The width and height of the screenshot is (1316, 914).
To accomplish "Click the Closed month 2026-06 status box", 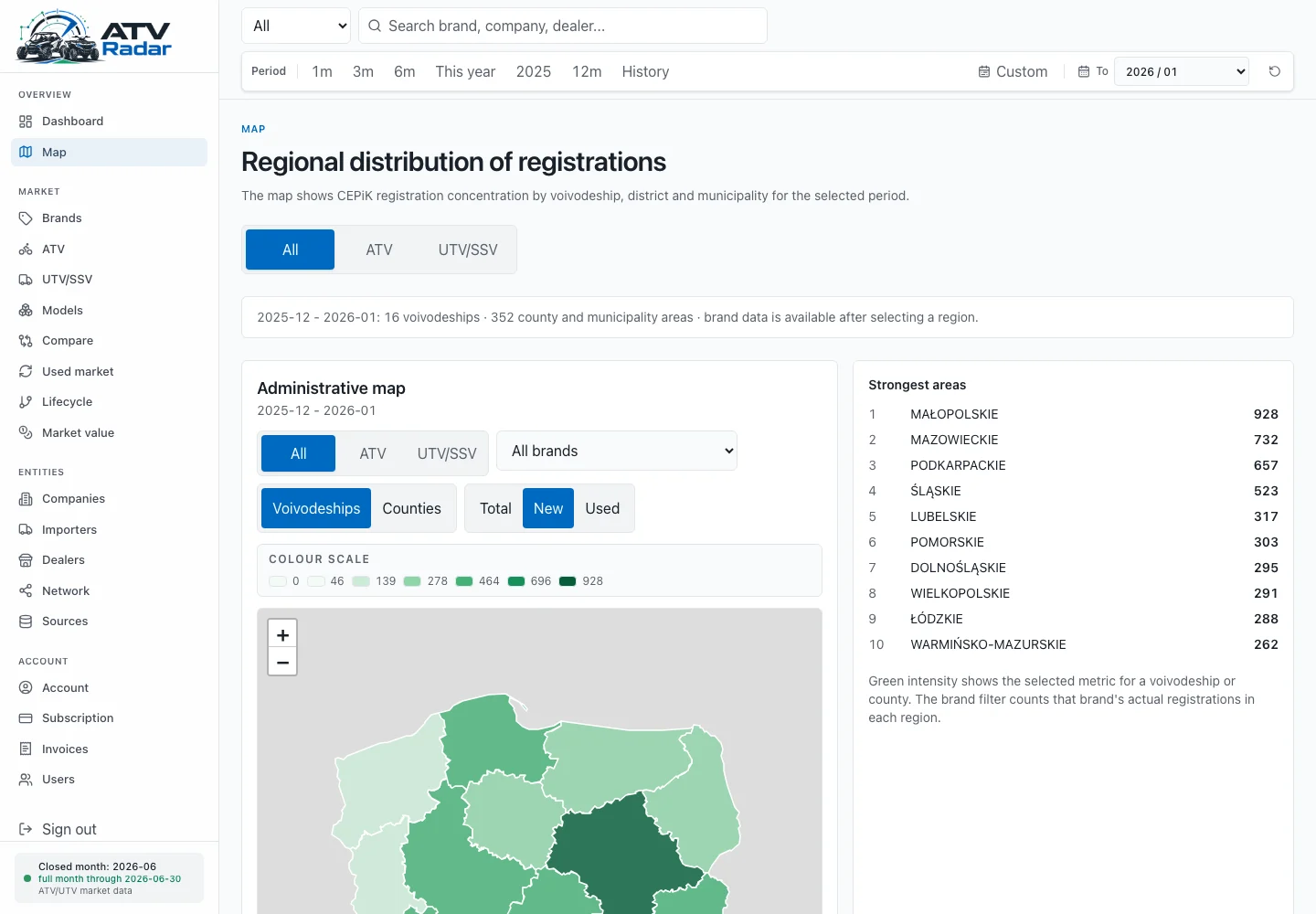I will click(109, 878).
